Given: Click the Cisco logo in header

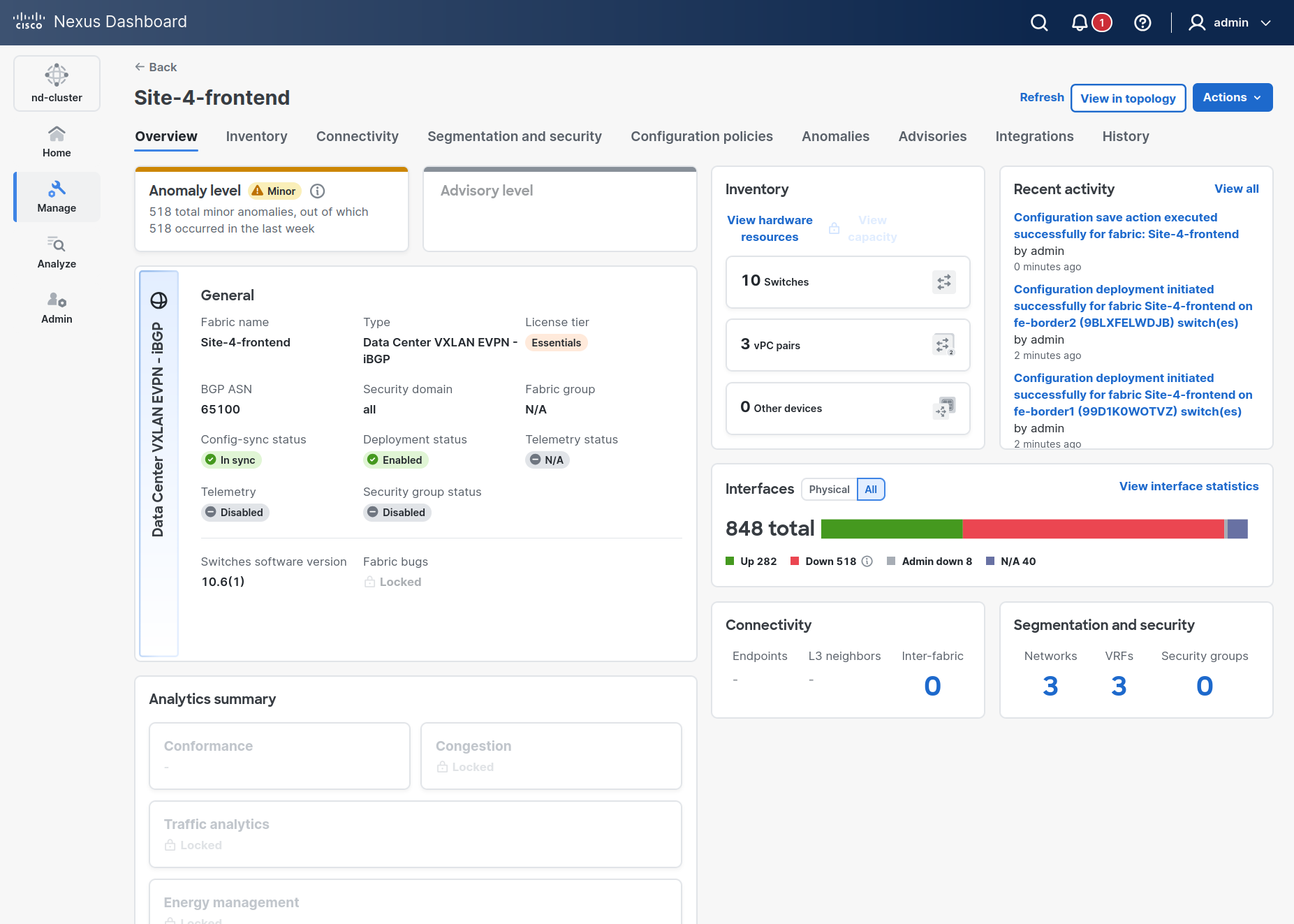Looking at the screenshot, I should (29, 21).
